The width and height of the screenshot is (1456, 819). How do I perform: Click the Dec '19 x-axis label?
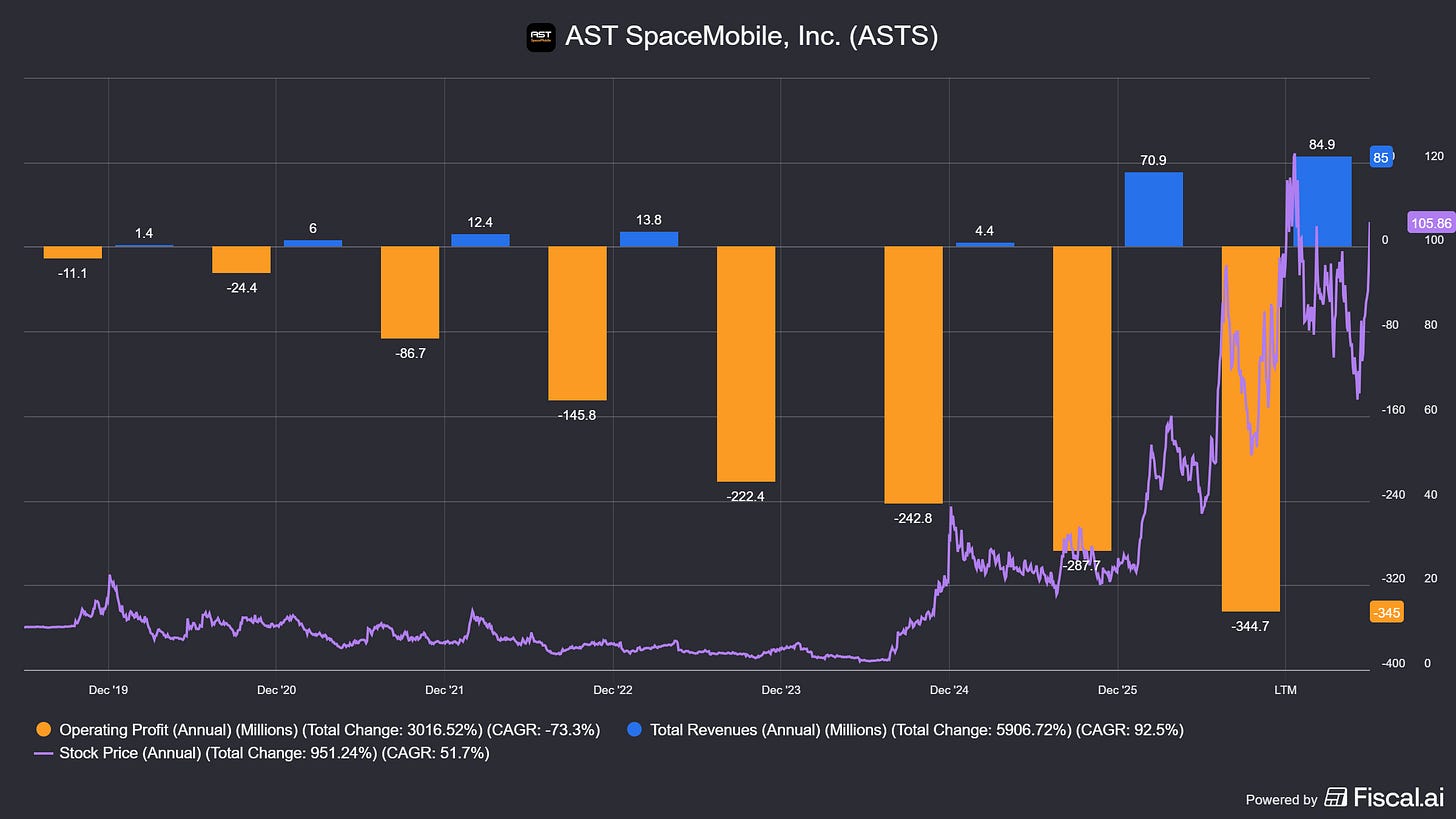point(108,690)
